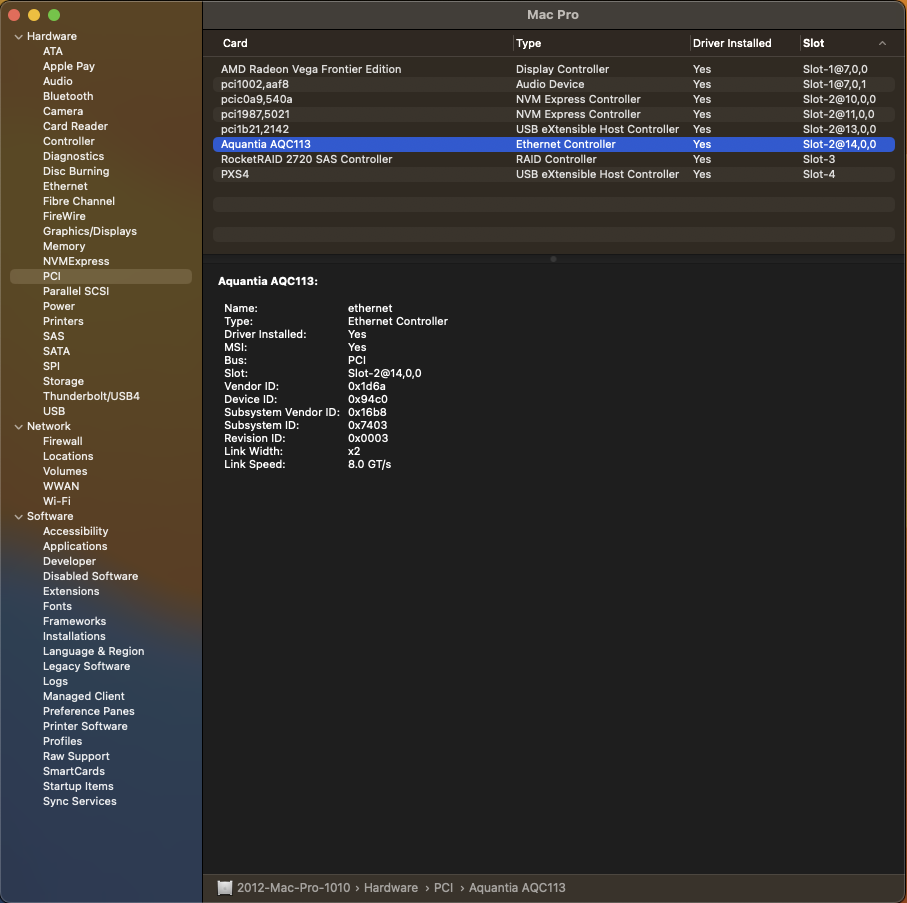The height and width of the screenshot is (903, 907).
Task: Select Memory in the sidebar
Action: tap(64, 246)
